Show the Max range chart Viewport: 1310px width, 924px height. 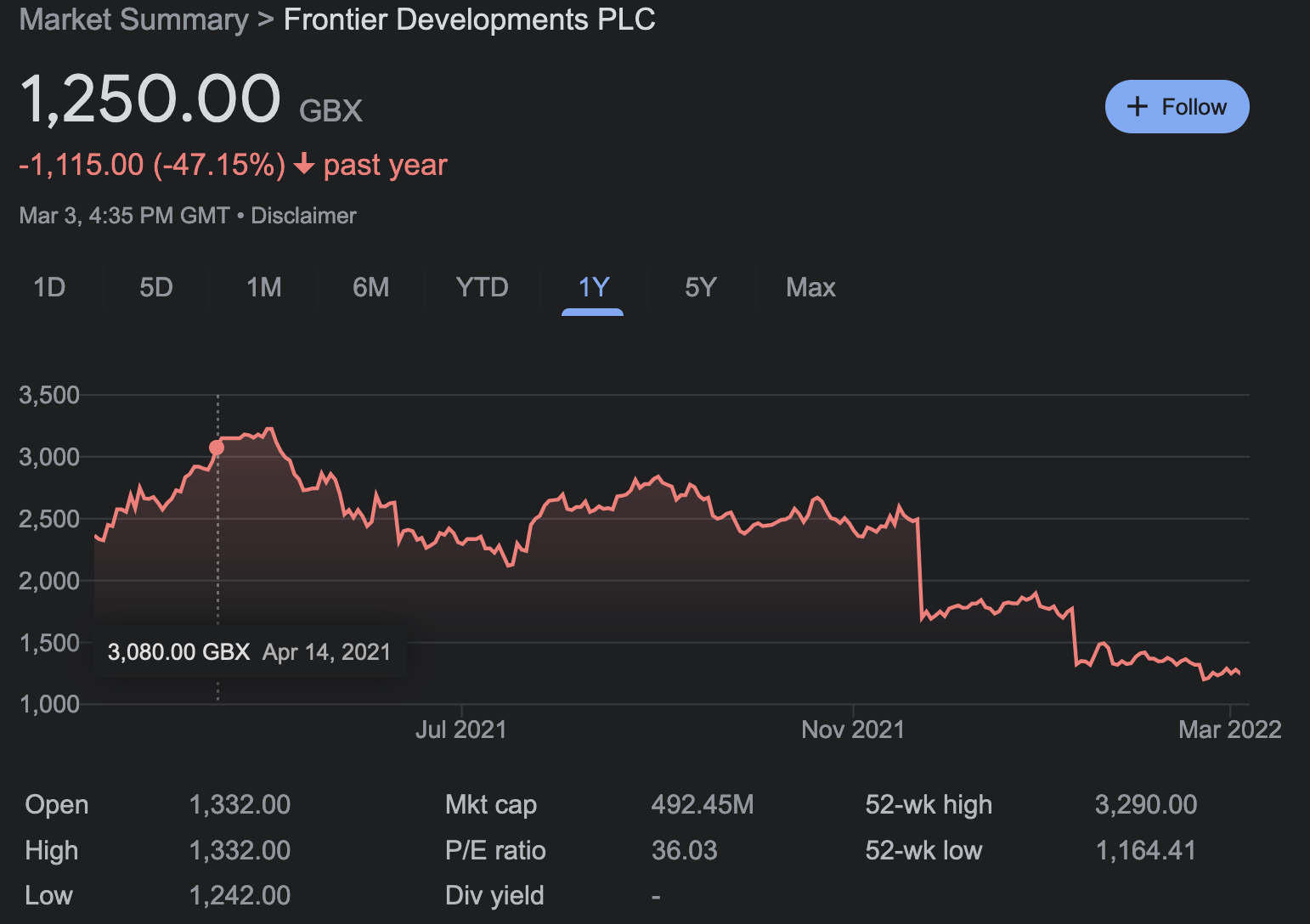pos(810,287)
